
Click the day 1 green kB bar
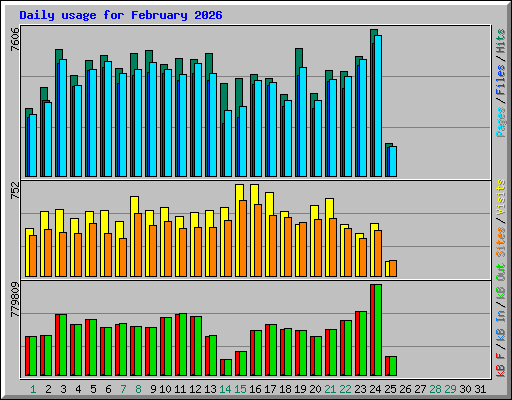tap(33, 356)
